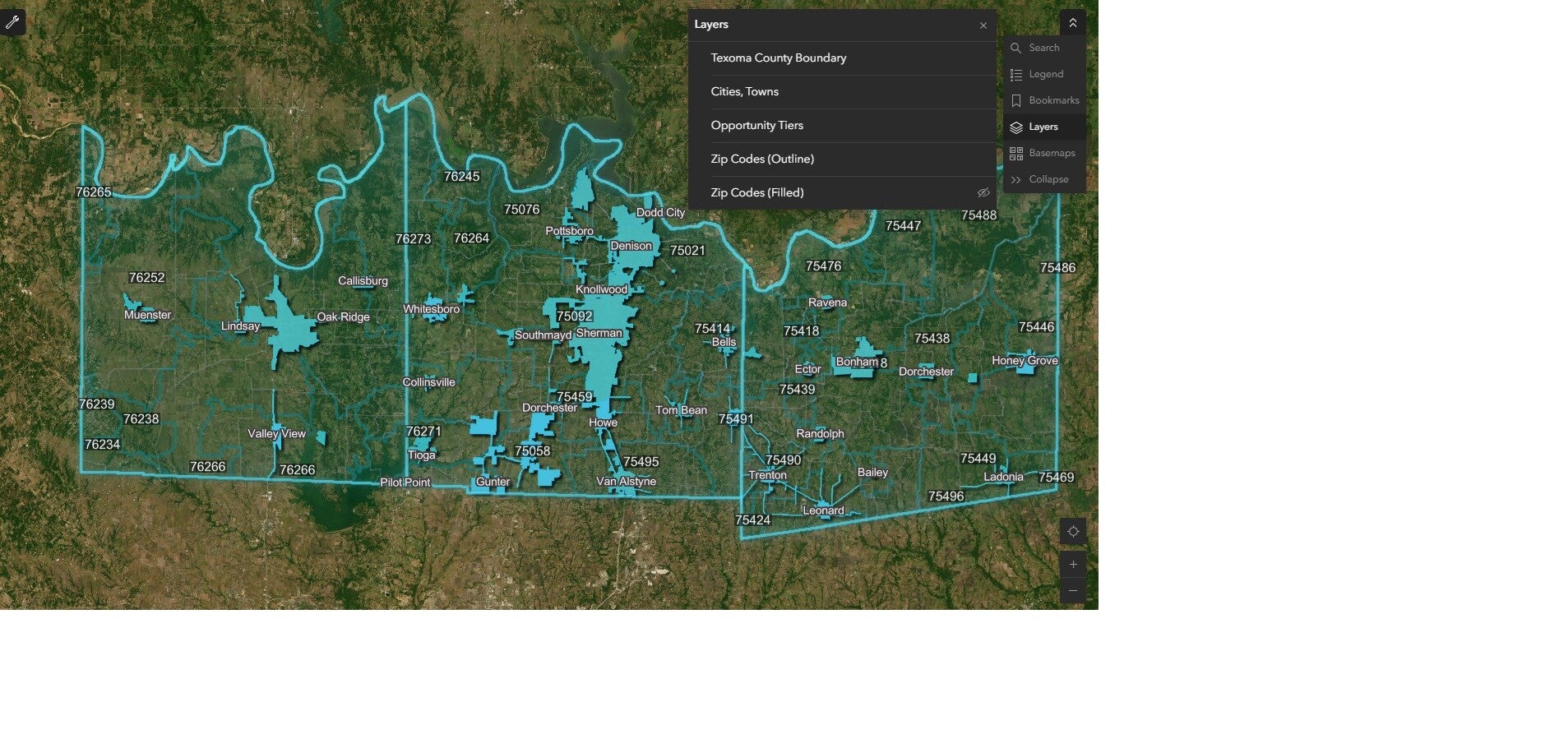Click zip code 75447 label

tap(903, 226)
